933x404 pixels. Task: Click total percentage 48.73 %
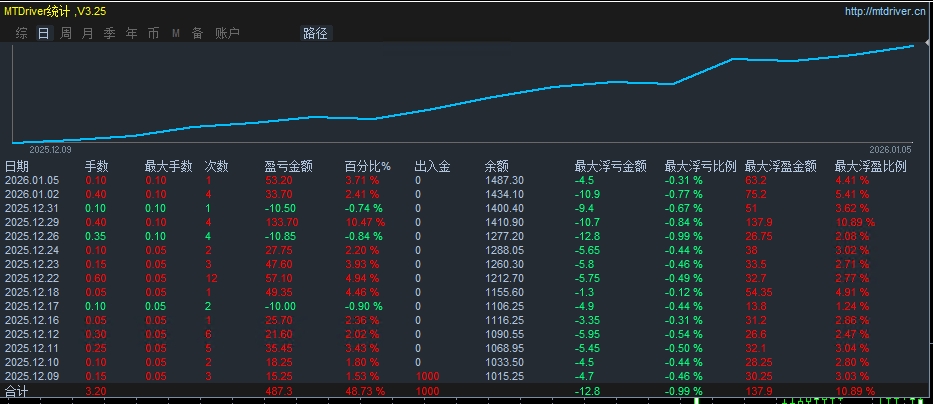(x=365, y=391)
